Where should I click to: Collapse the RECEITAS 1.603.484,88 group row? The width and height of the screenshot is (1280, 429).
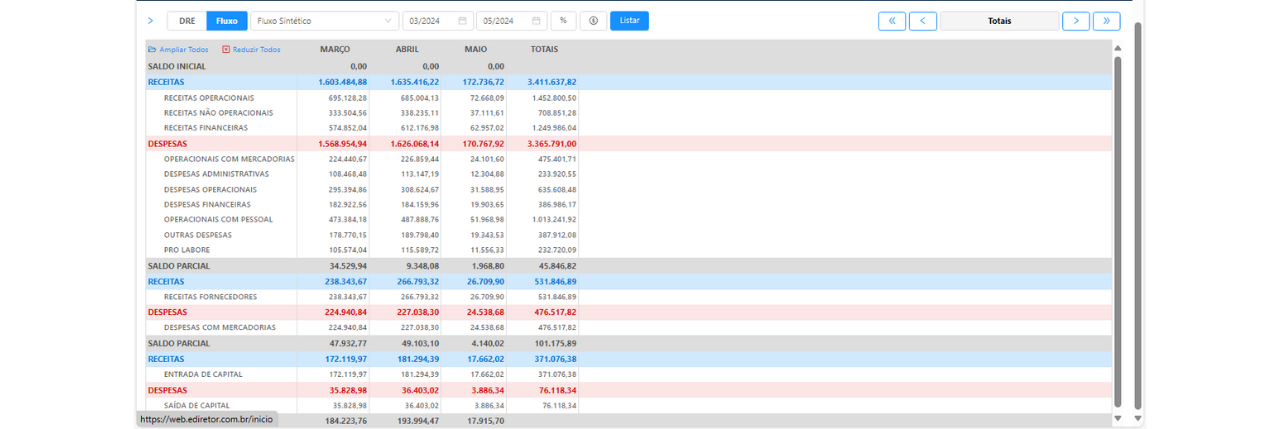[x=628, y=82]
